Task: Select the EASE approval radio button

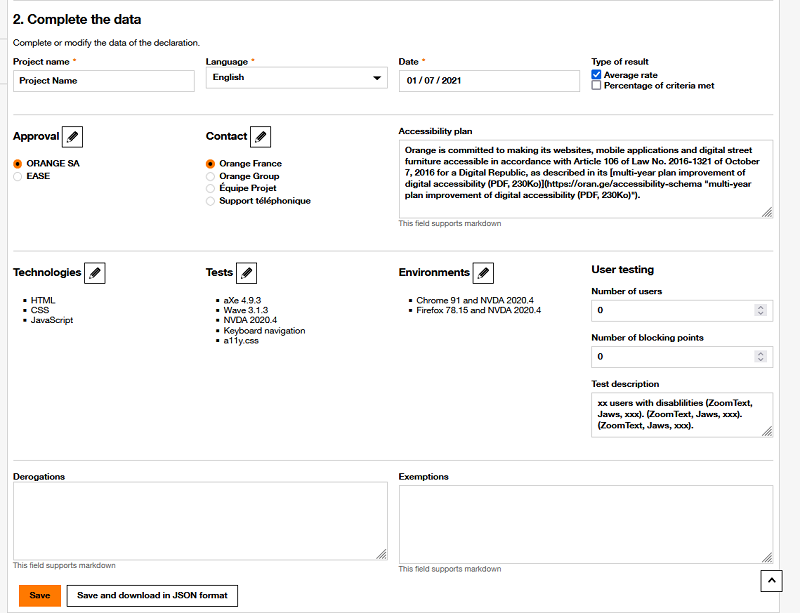Action: click(17, 176)
